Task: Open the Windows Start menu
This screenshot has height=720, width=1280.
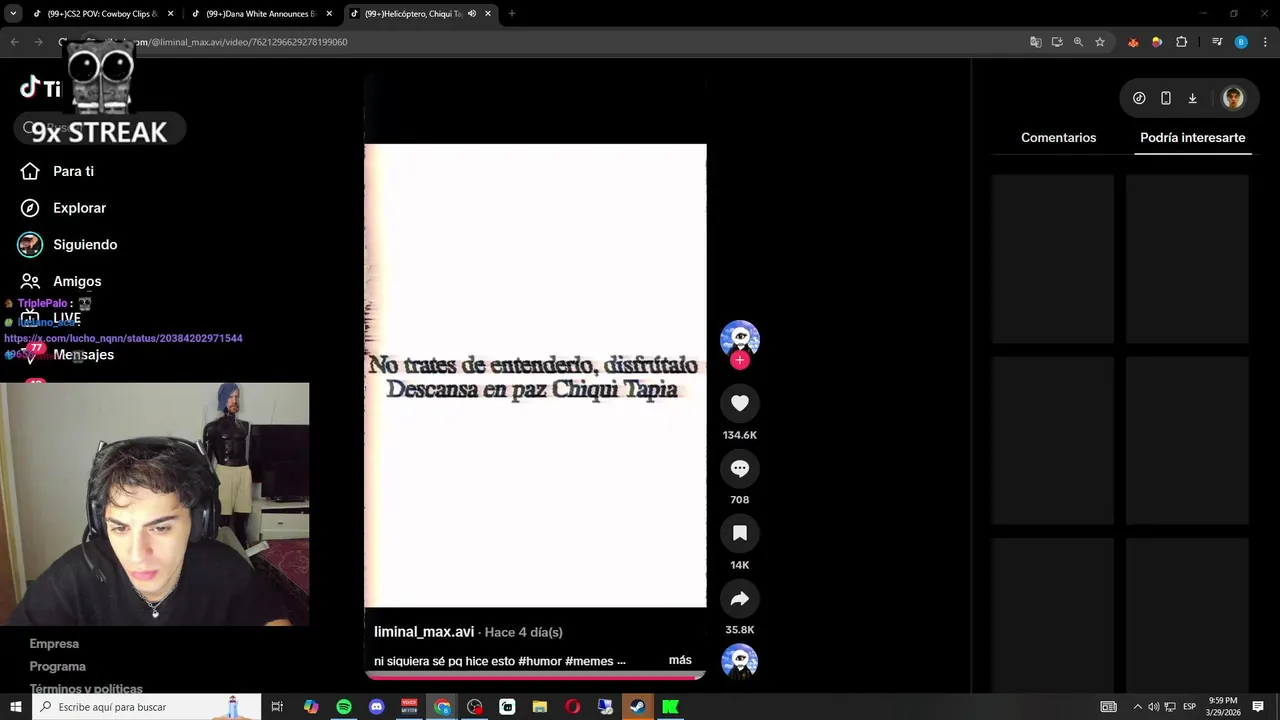Action: (x=16, y=707)
